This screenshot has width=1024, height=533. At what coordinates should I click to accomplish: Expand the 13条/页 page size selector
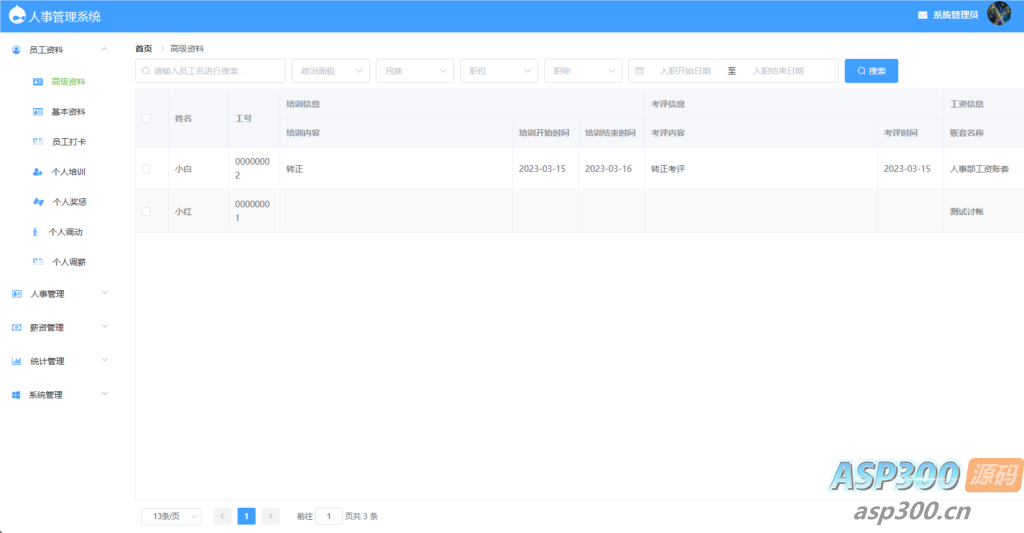[x=171, y=516]
